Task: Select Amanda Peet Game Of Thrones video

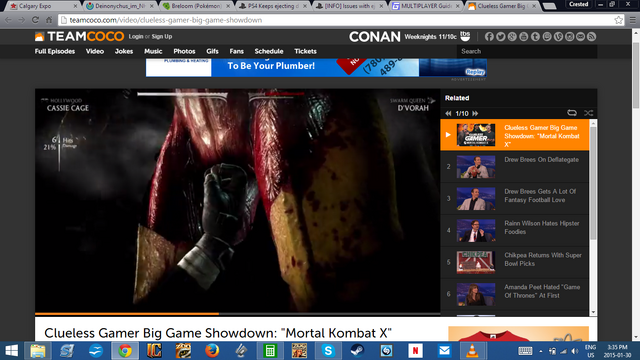Action: pos(515,294)
